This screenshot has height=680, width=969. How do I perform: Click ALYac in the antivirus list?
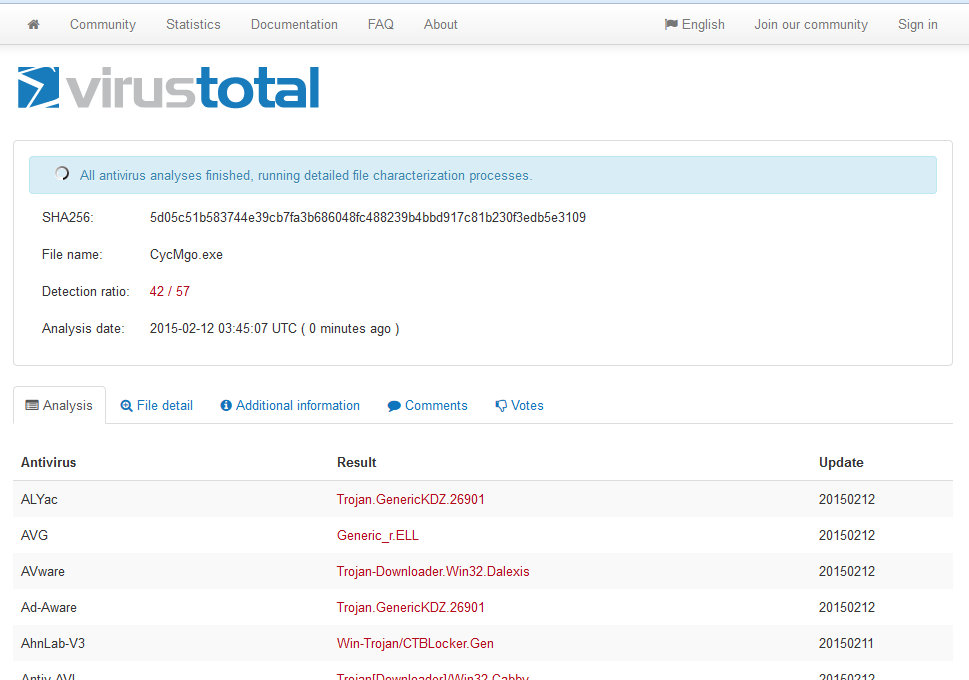pyautogui.click(x=39, y=499)
